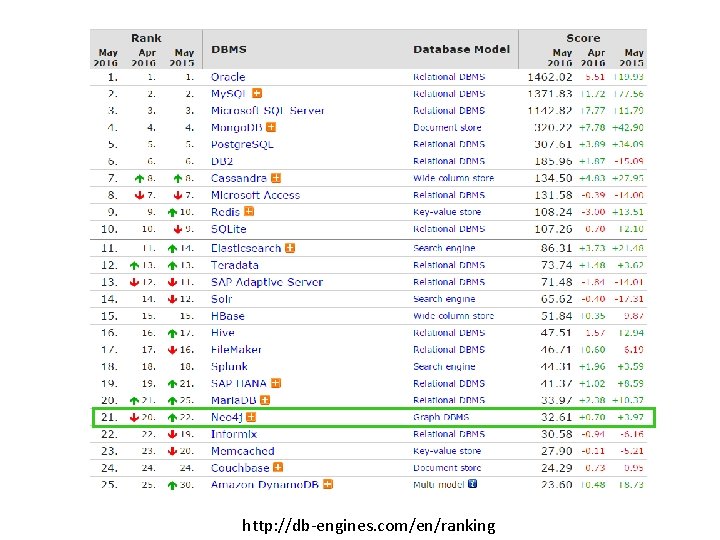Screen dimensions: 720x540
Task: Open the MySQL DBMS link
Action: pos(228,94)
